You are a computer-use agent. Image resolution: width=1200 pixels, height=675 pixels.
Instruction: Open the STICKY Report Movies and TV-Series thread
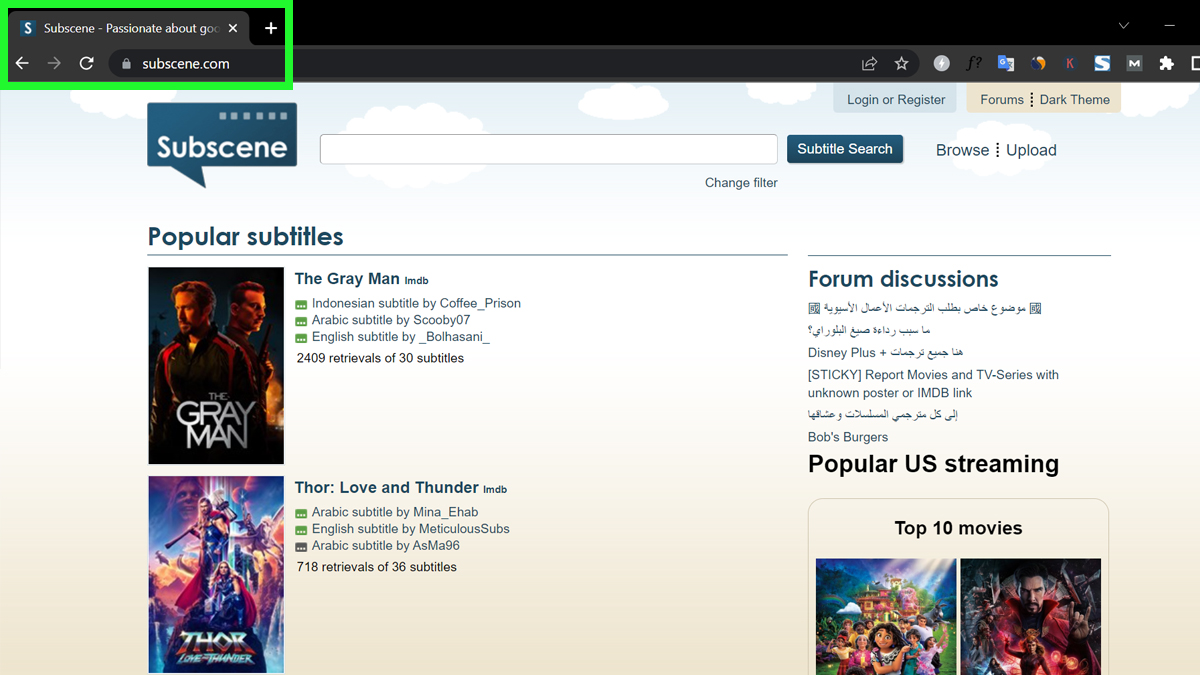pyautogui.click(x=933, y=384)
